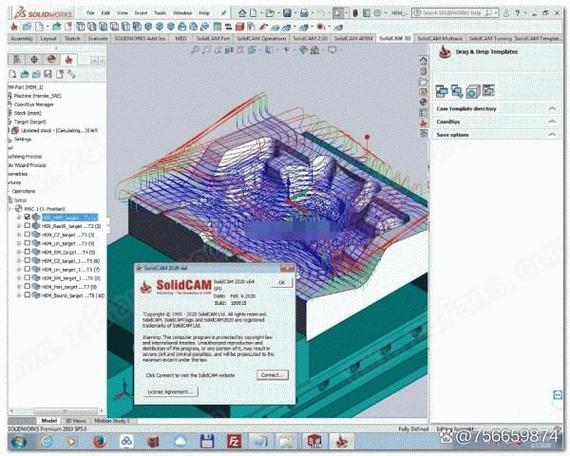Viewport: 570px width, 456px height.
Task: Check the HSM_Bound_target operation checkbox
Action: 27,295
